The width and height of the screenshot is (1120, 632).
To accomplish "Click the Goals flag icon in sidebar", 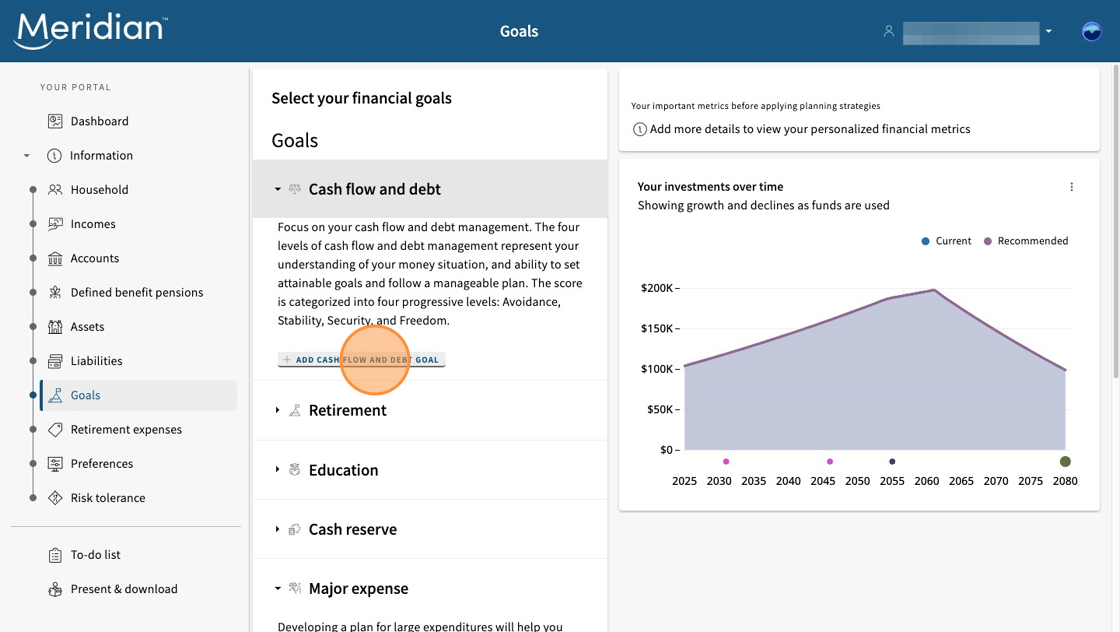I will [55, 396].
